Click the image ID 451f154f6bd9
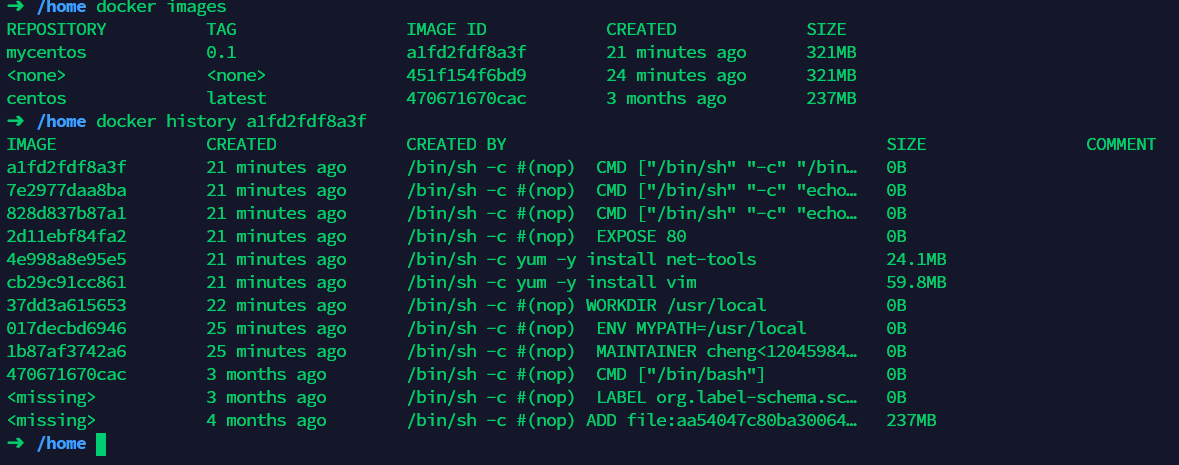This screenshot has width=1179, height=465. coord(466,75)
